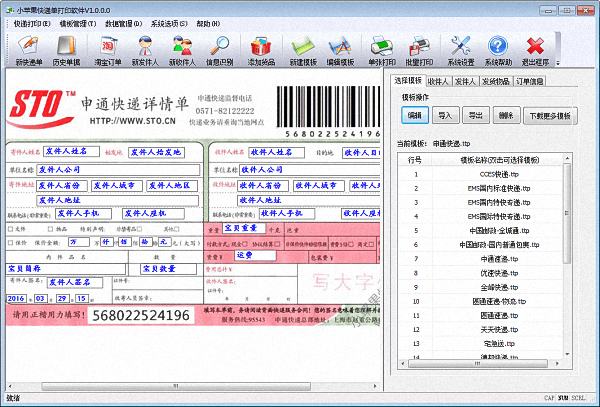This screenshot has width=600, height=407.
Task: Click the 新快递单 (new waybill) toolbar icon
Action: 29,47
